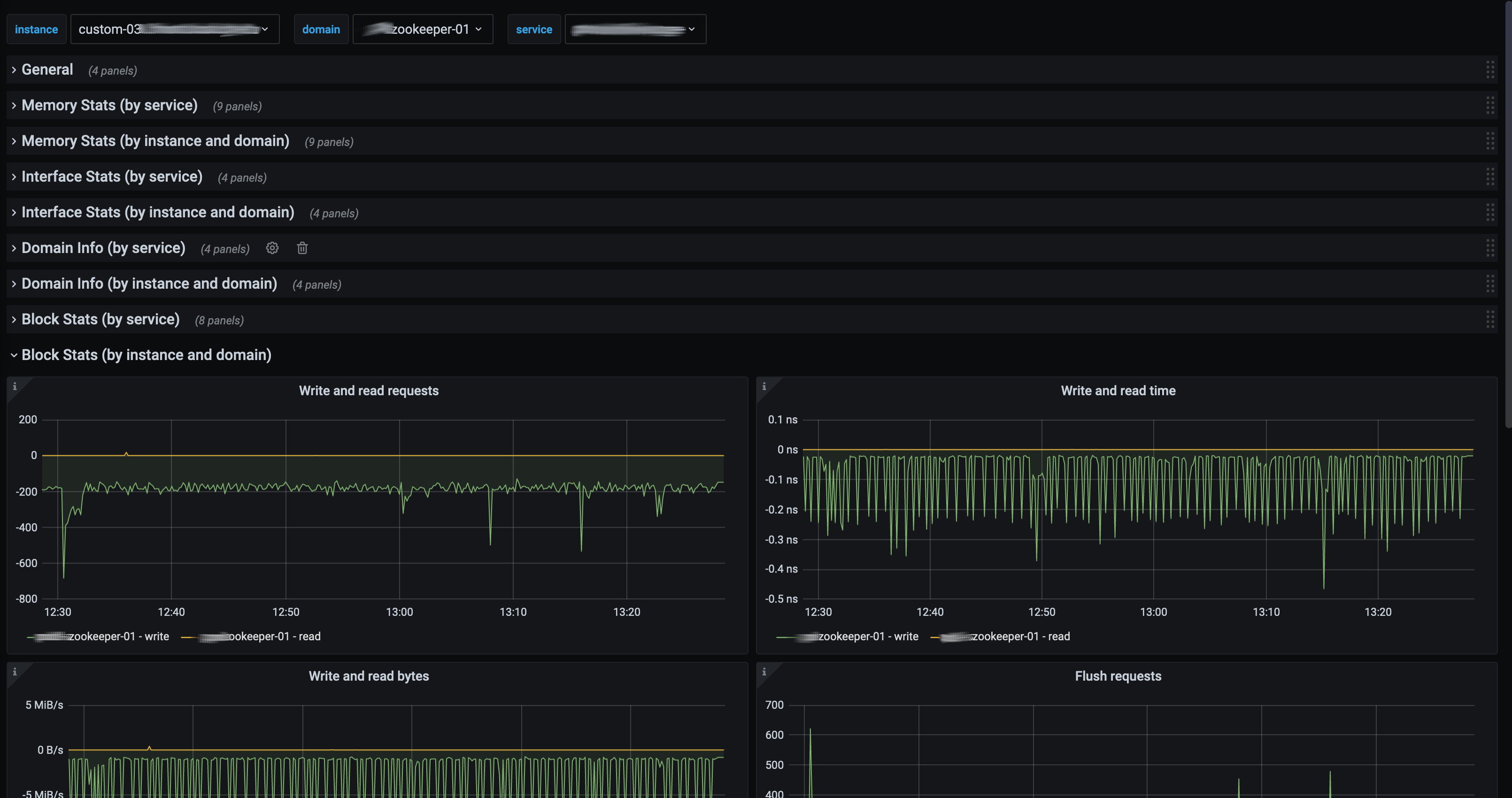Viewport: 1512px width, 798px height.
Task: Click info icon on Write and read requests panel
Action: (15, 386)
